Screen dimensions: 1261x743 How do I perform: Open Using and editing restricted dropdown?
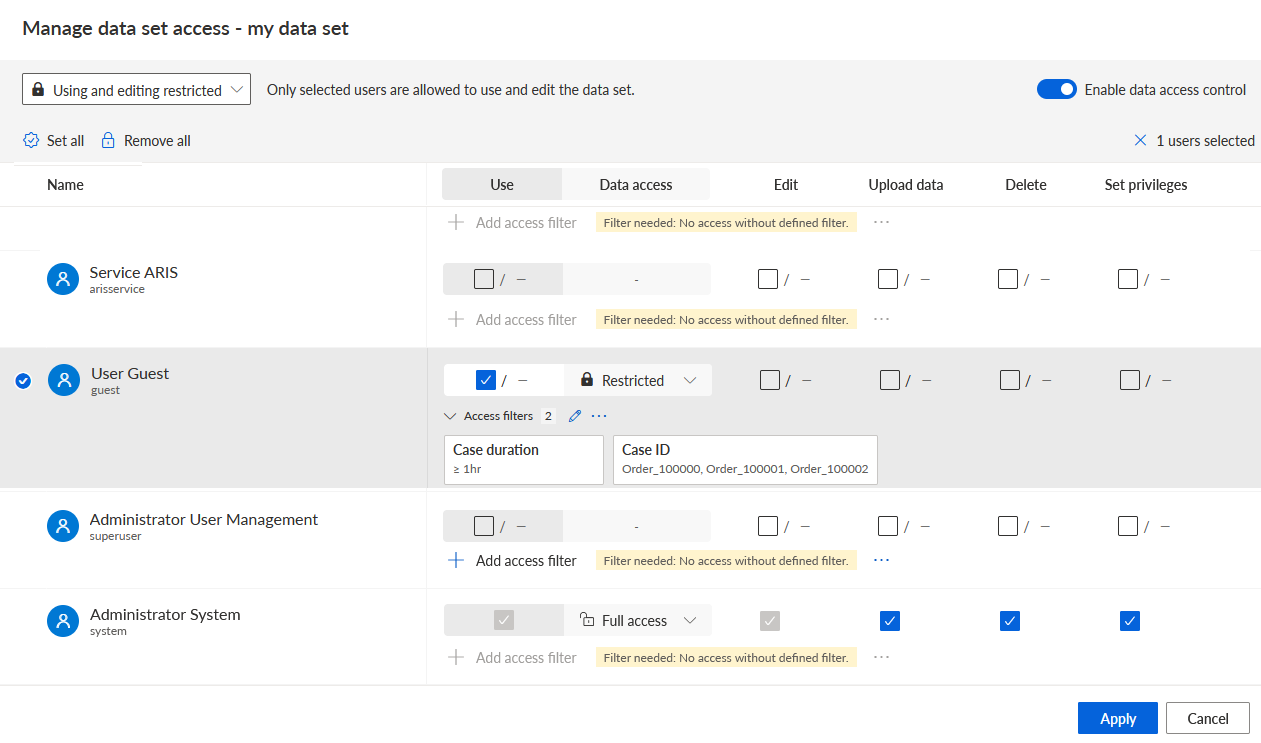coord(136,89)
